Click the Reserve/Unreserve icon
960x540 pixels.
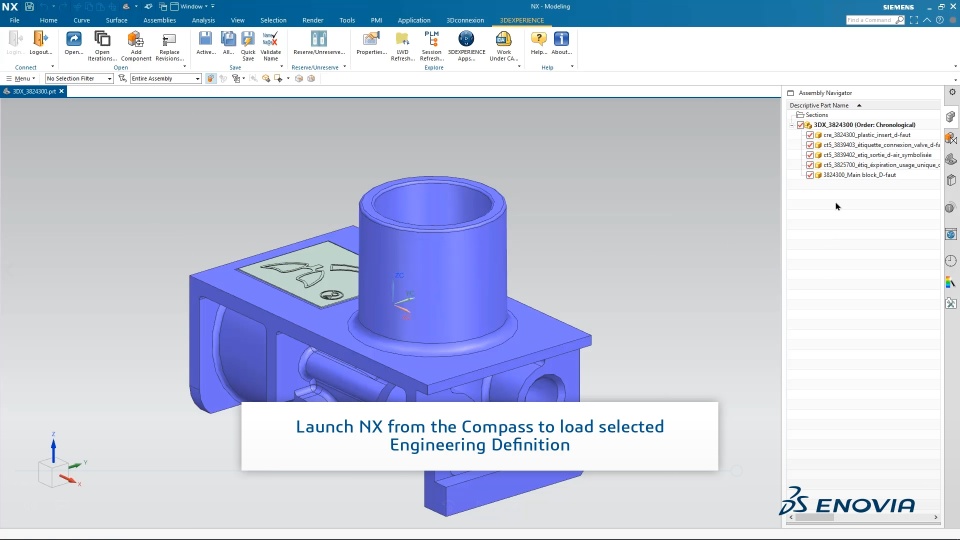pyautogui.click(x=318, y=39)
